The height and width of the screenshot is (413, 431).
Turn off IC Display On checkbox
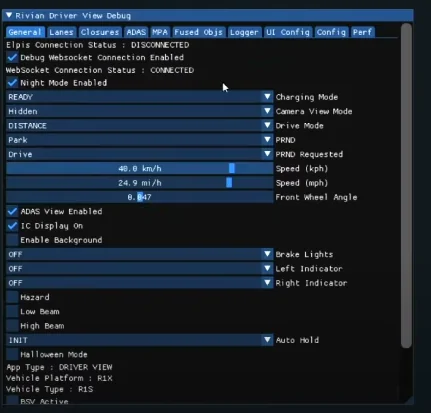(12, 226)
